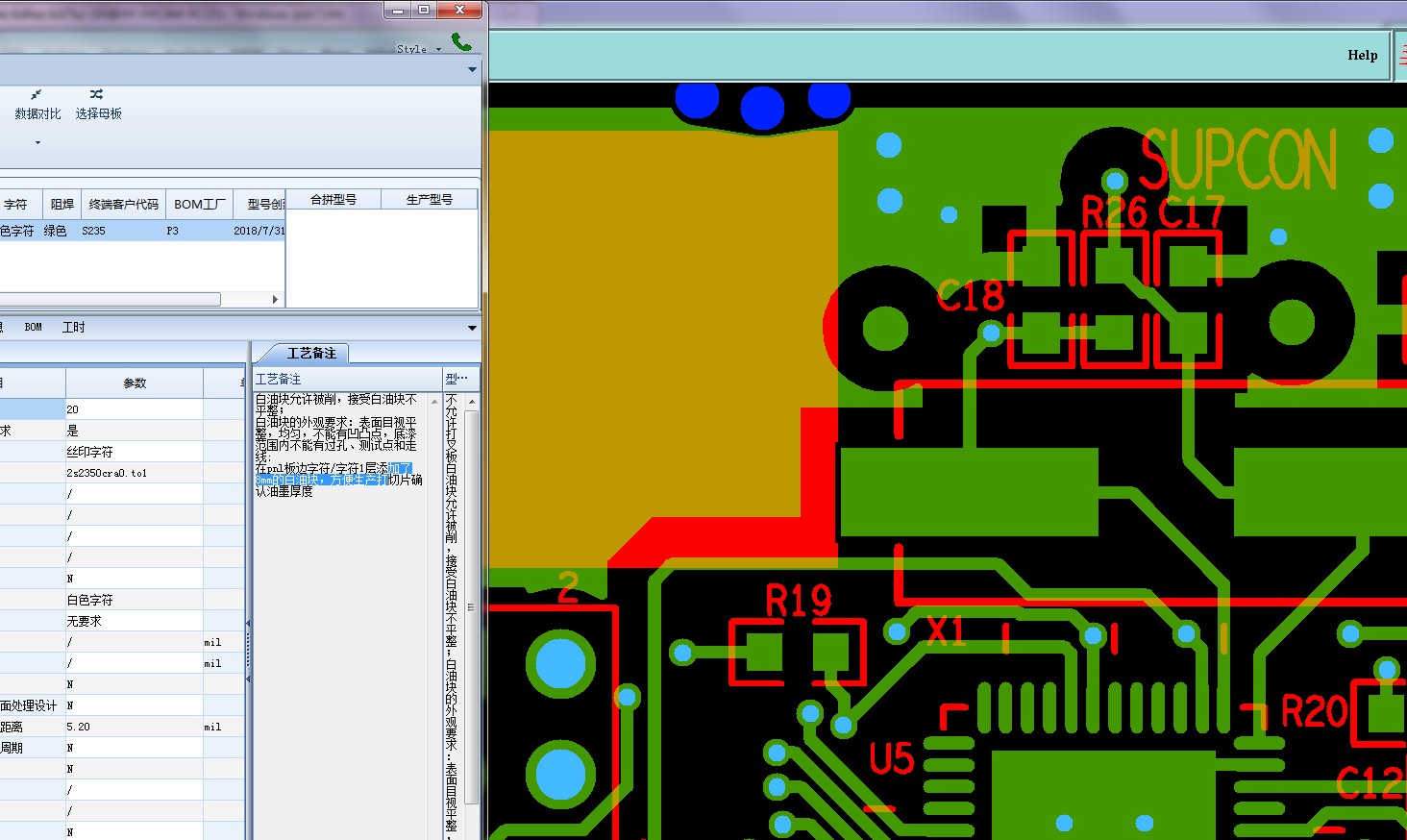1407x840 pixels.
Task: Switch to the BOM tab
Action: coord(33,328)
